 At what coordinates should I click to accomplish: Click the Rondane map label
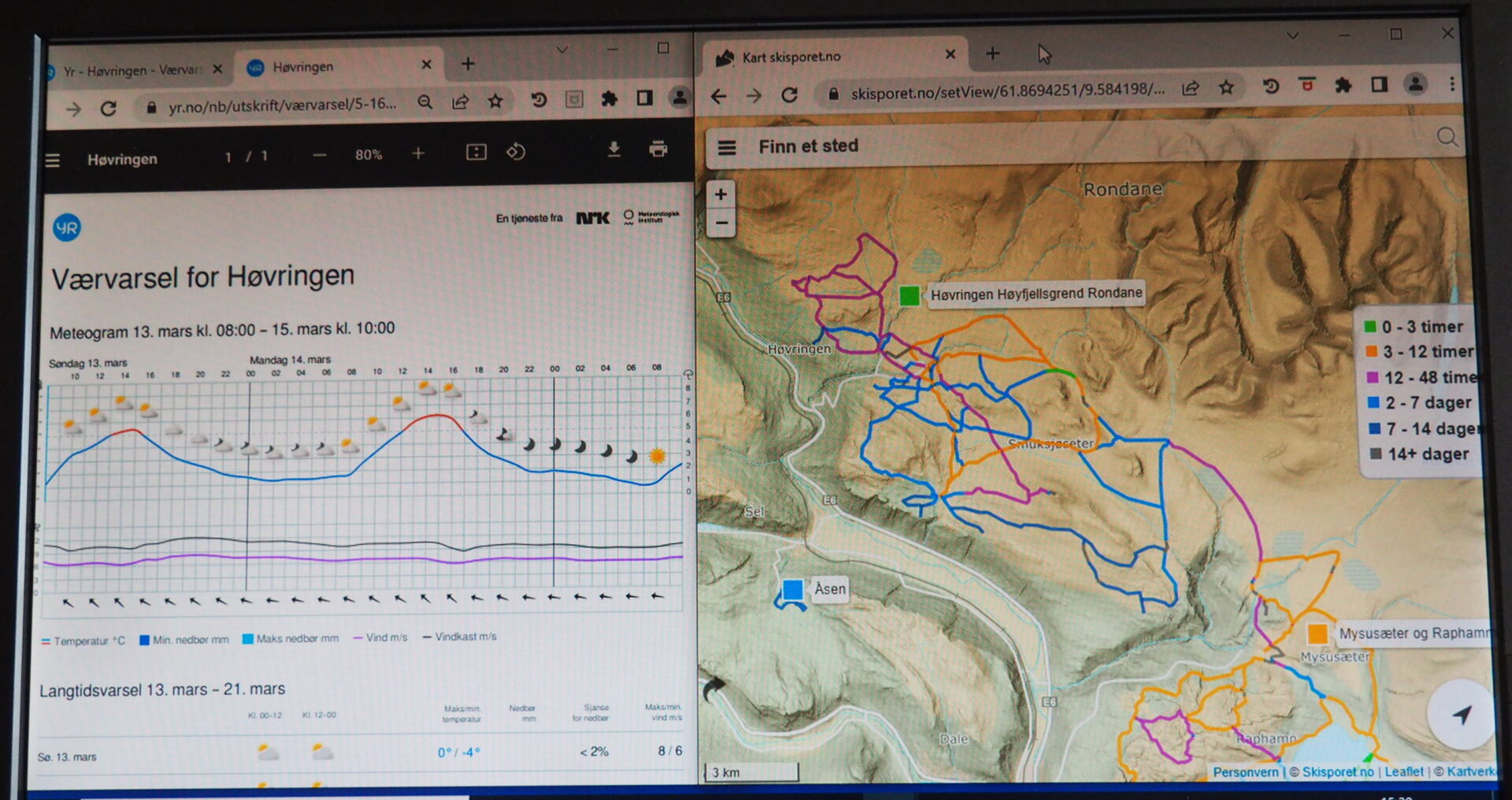pyautogui.click(x=1123, y=189)
